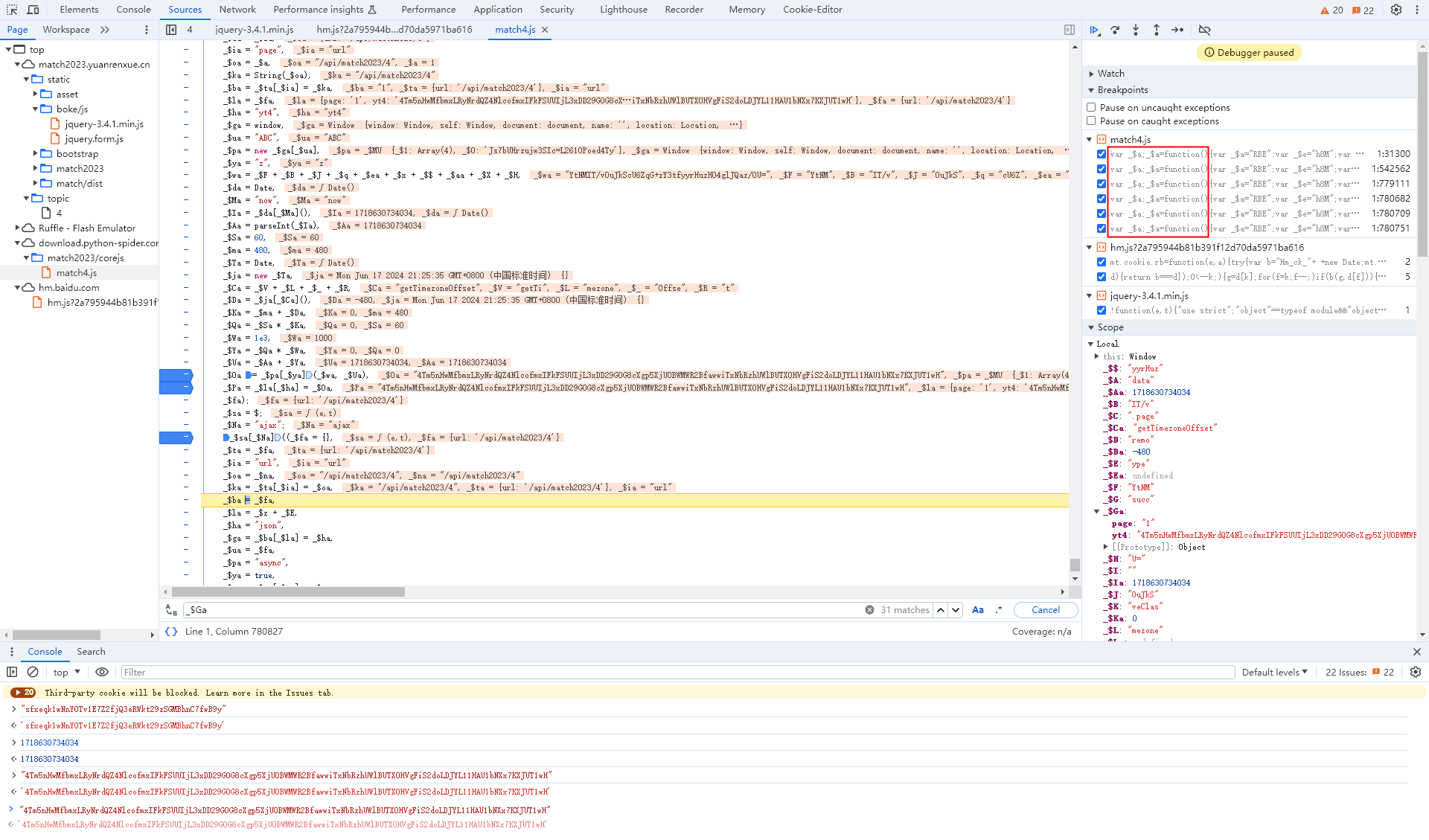The height and width of the screenshot is (840, 1429).
Task: Uncheck jquery-3.4.1.min.js breakpoint on line 1
Action: pos(1102,310)
